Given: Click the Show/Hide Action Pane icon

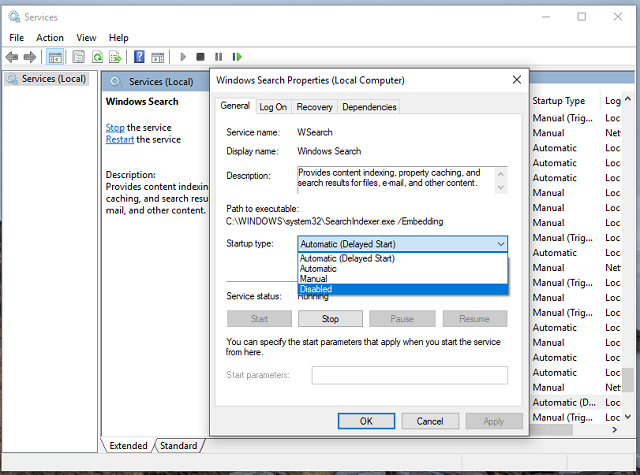Looking at the screenshot, I should pyautogui.click(x=158, y=57).
